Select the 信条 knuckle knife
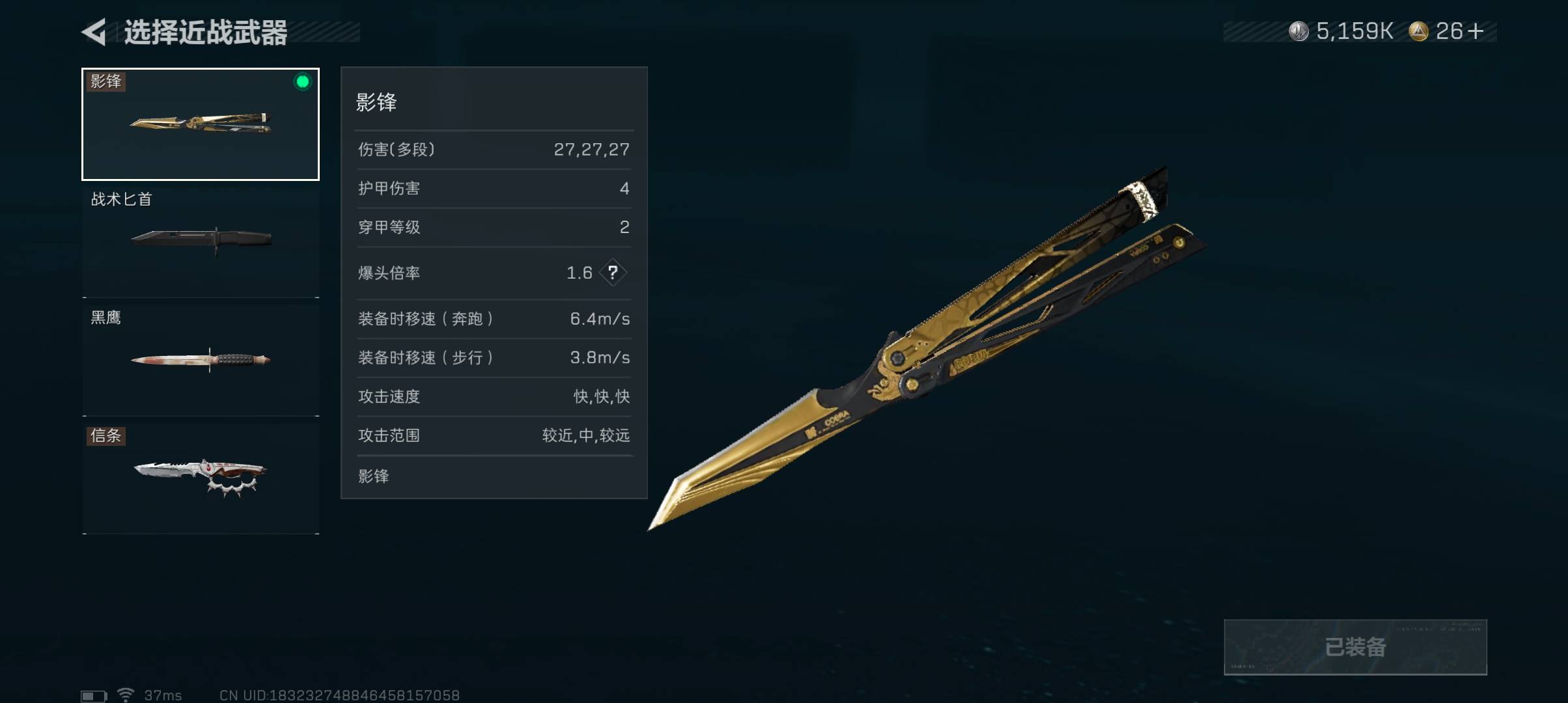Screen dimensions: 1568x703 201,477
